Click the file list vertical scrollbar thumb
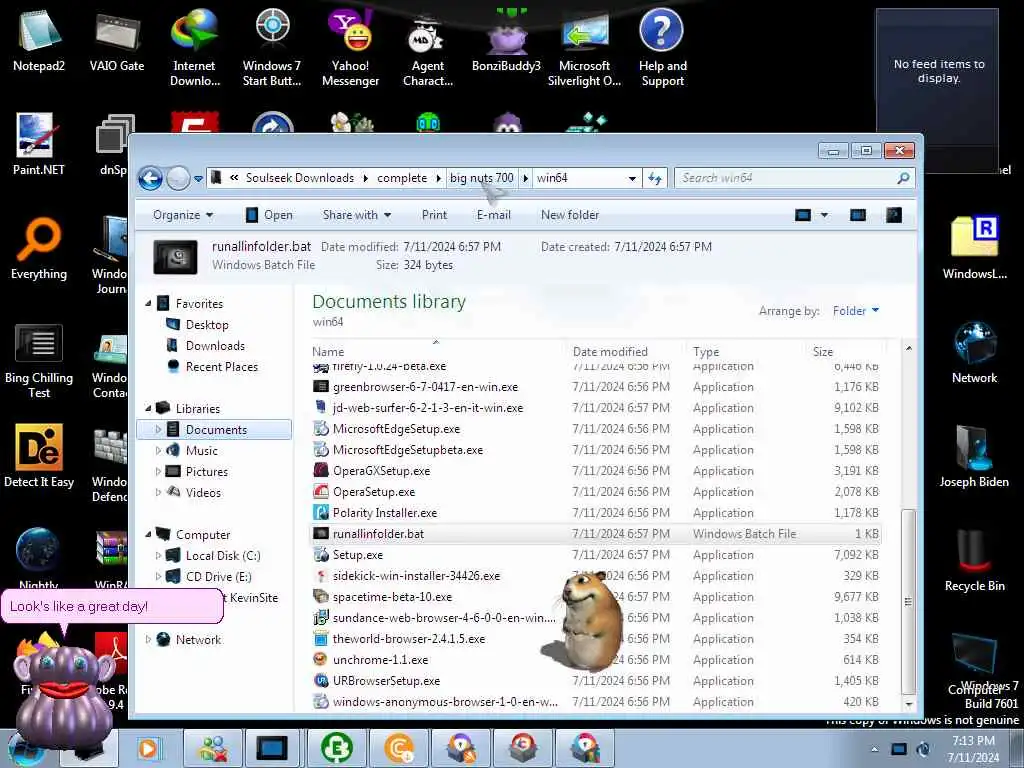 908,601
